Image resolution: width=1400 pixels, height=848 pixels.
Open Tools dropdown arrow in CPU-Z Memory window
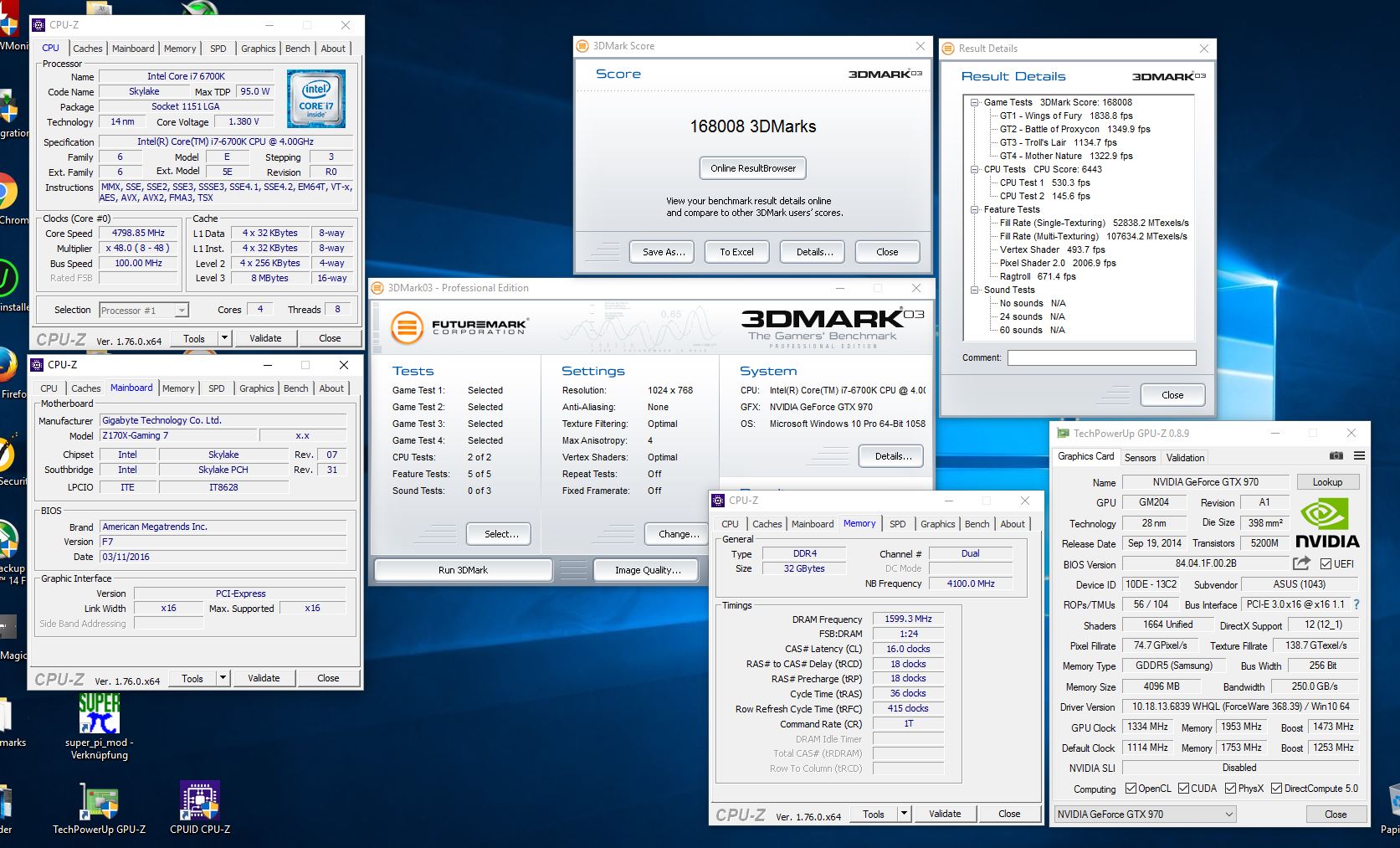coord(904,814)
